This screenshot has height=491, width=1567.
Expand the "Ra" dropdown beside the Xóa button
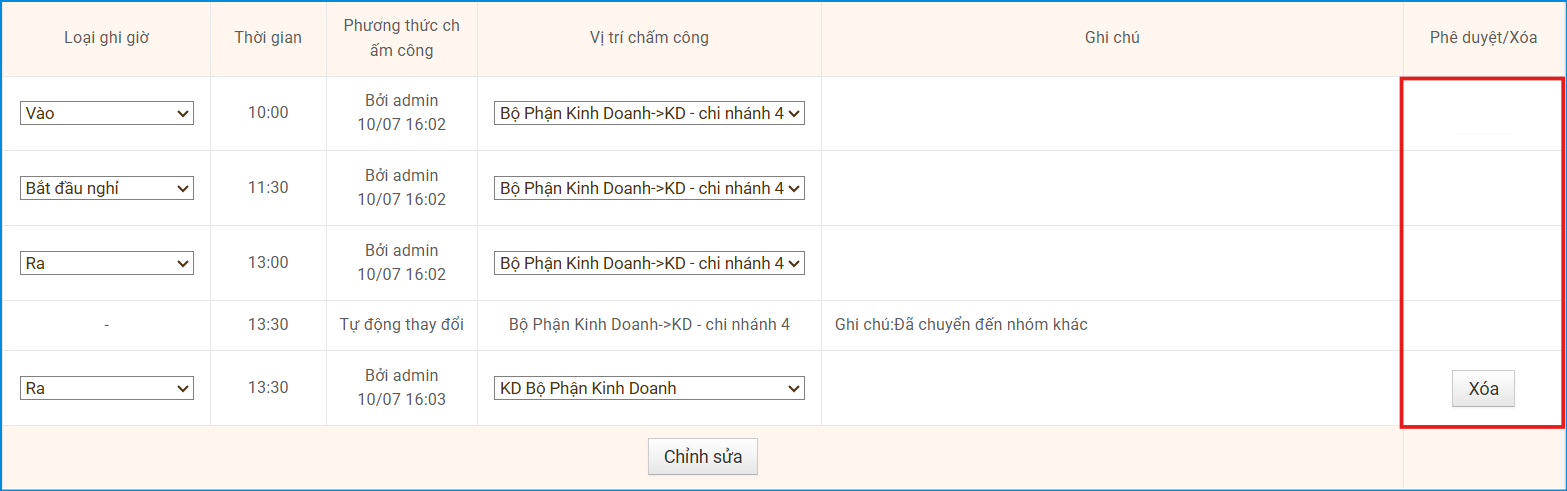106,388
